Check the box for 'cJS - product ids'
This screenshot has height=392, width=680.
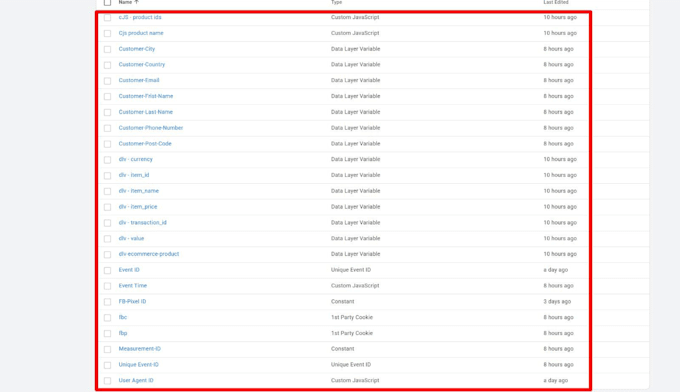click(x=107, y=18)
